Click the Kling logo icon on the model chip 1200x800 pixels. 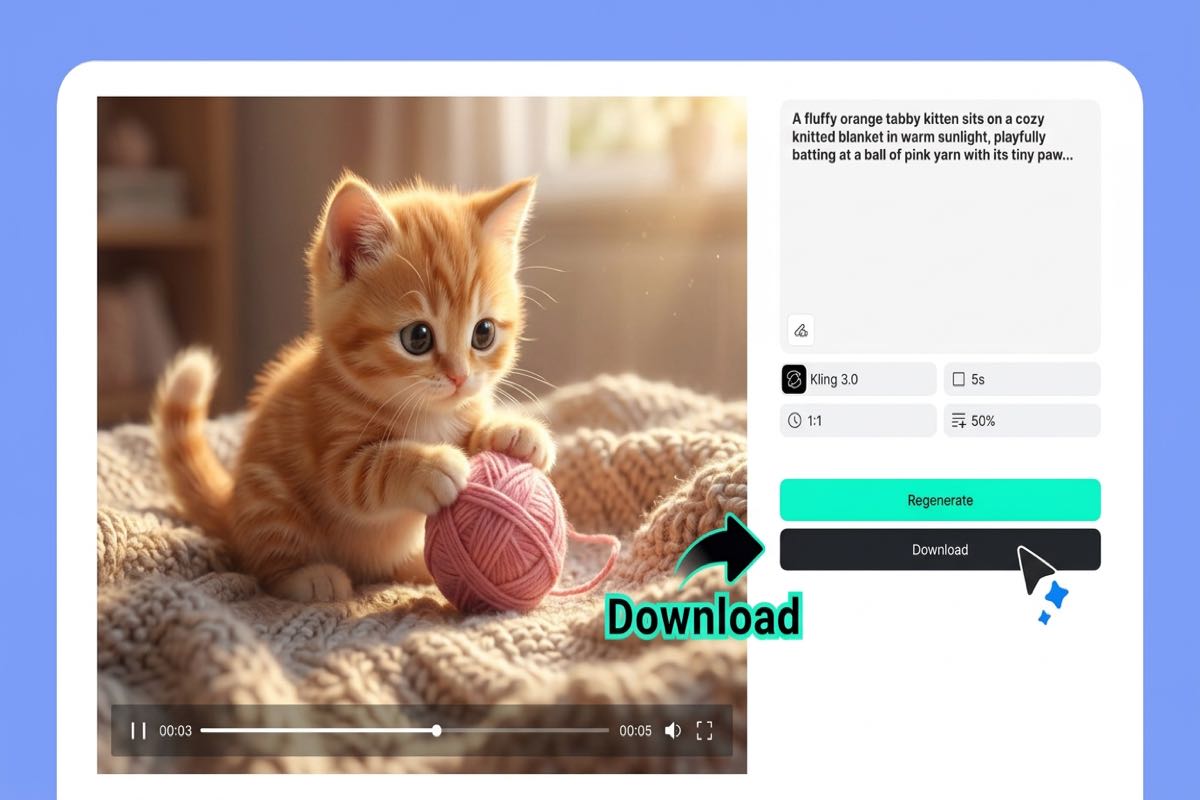(795, 378)
